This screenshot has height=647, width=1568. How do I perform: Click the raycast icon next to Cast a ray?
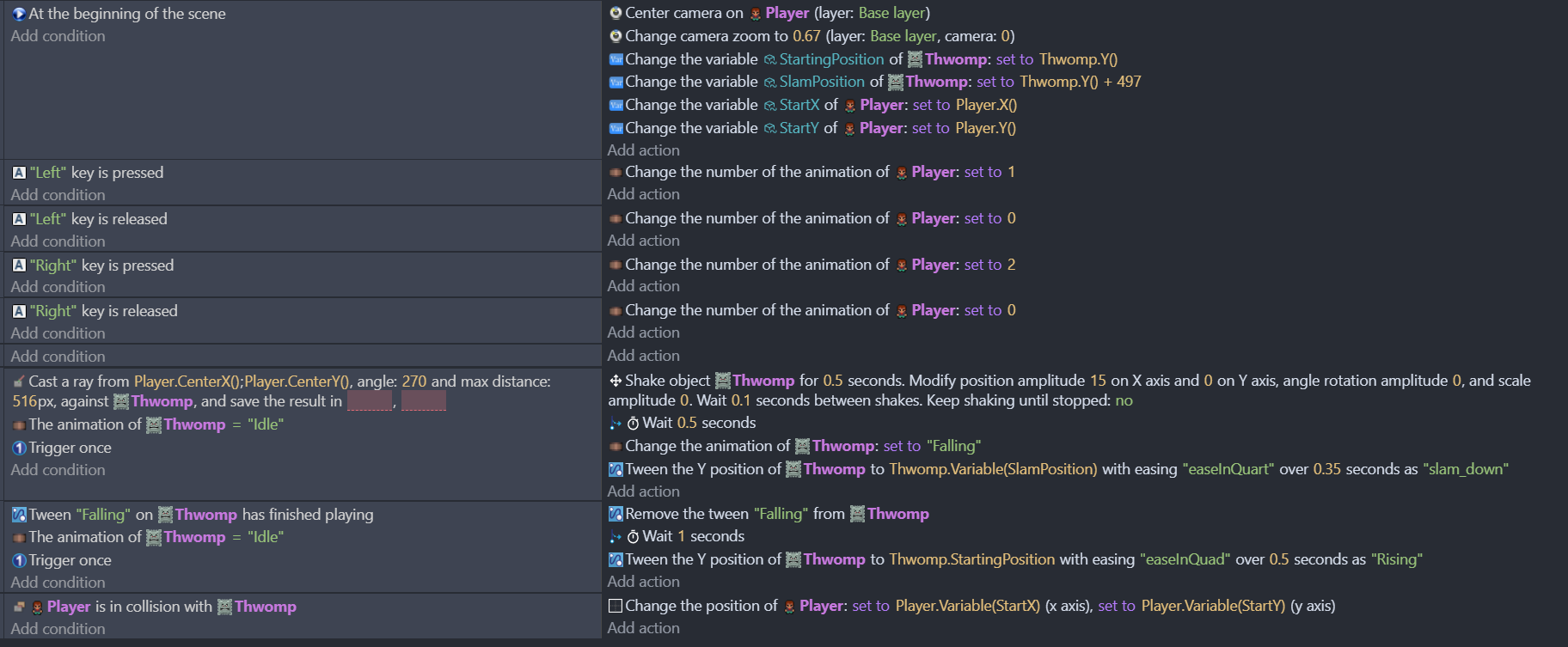click(19, 381)
